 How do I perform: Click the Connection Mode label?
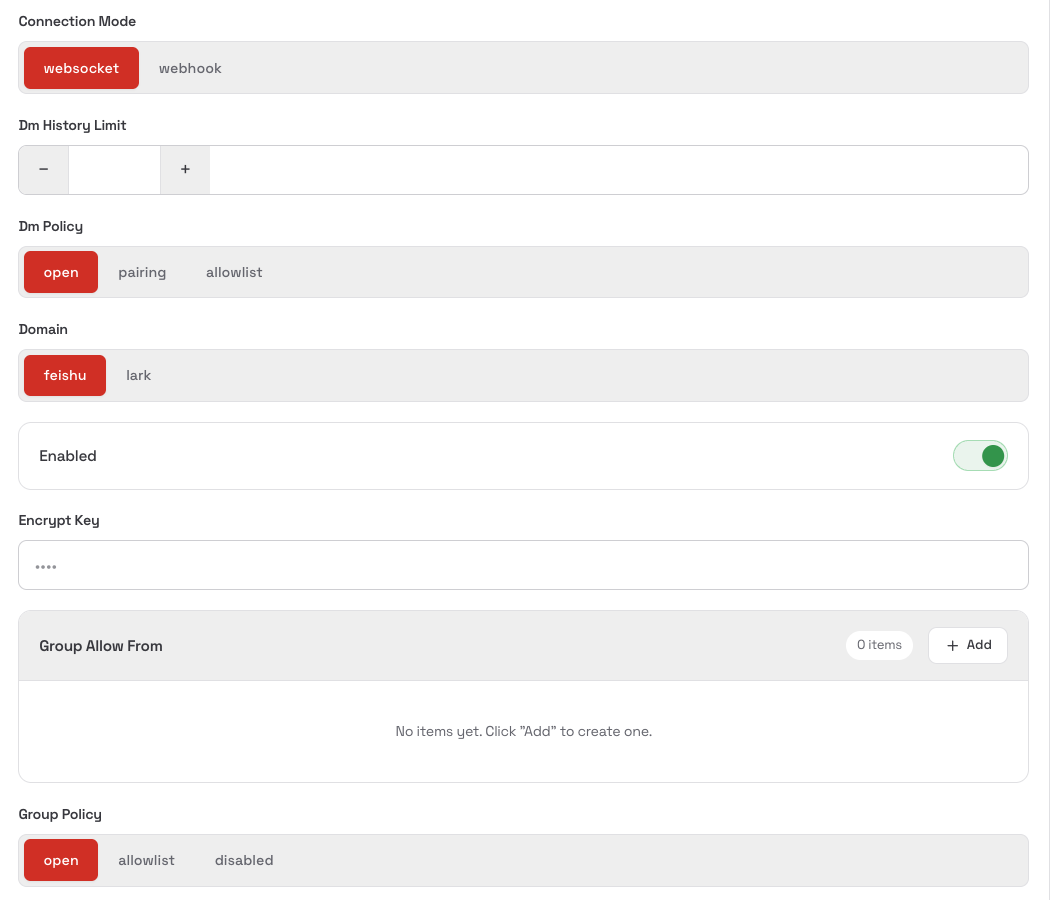click(x=77, y=22)
